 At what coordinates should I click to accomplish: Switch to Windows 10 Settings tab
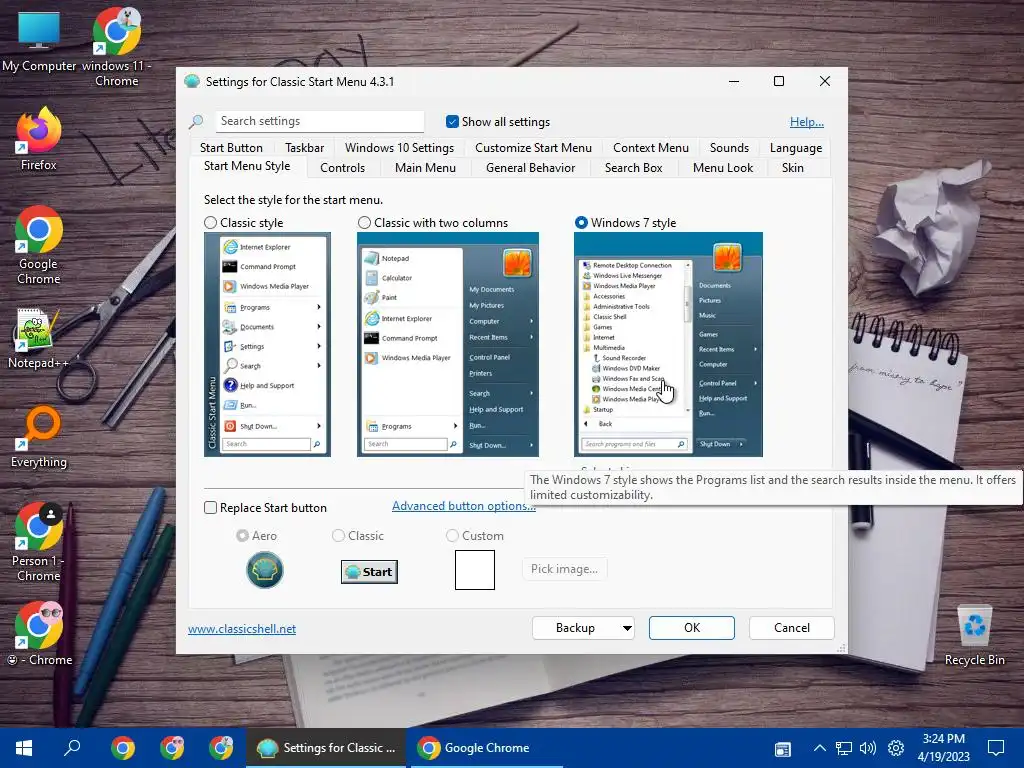399,148
